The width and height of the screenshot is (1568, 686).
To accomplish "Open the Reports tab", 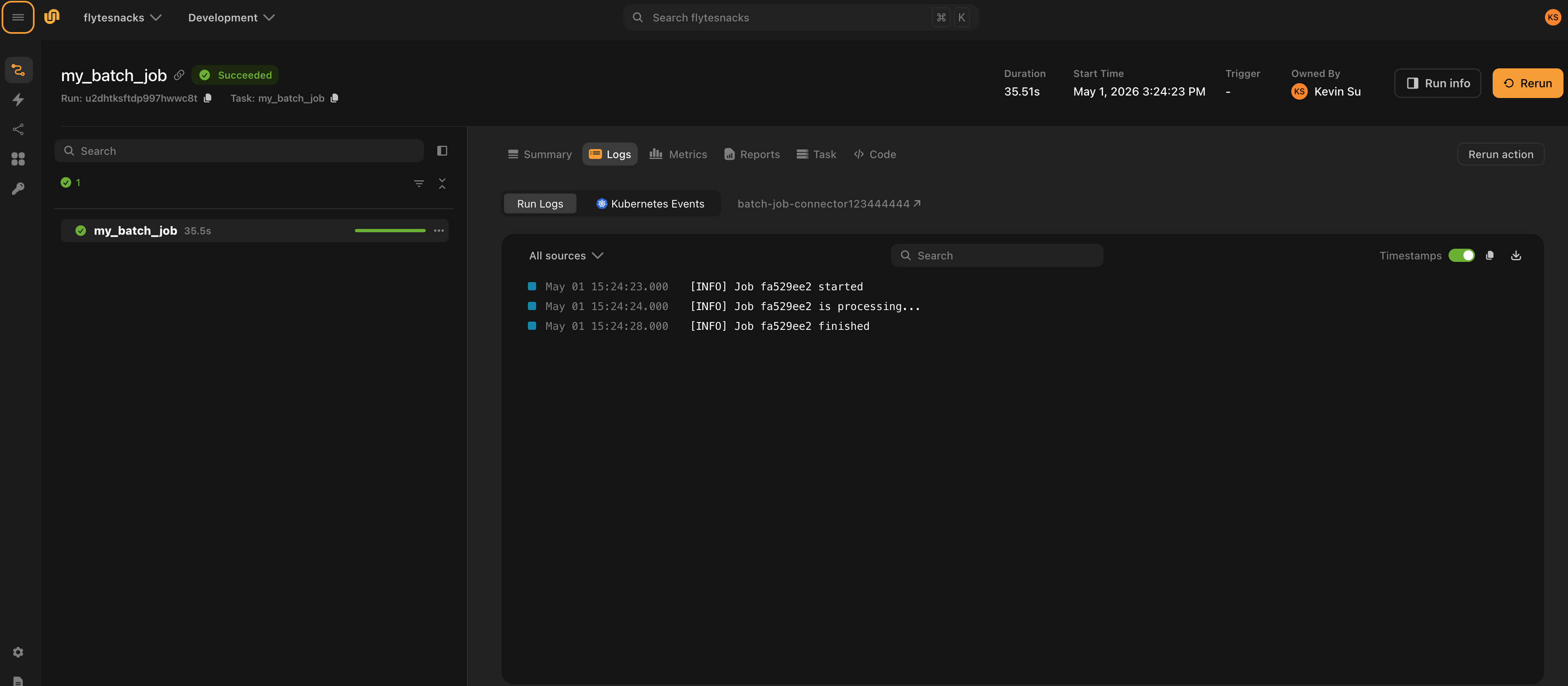I will pyautogui.click(x=752, y=154).
